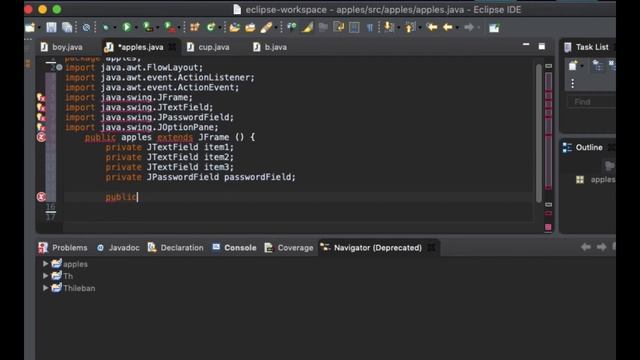Viewport: 640px width, 360px height.
Task: Click the editor vertical scrollbar
Action: pyautogui.click(x=539, y=133)
